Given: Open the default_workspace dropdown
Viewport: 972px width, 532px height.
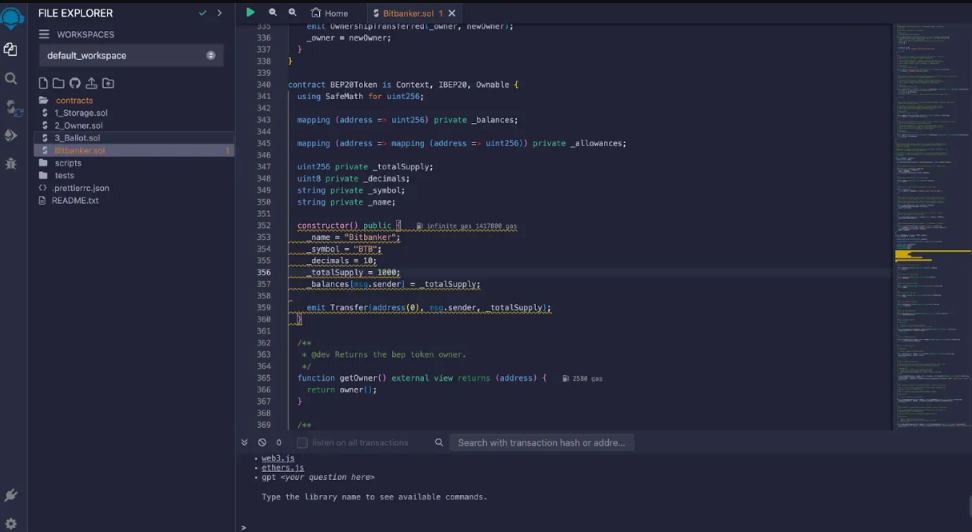Looking at the screenshot, I should point(131,55).
